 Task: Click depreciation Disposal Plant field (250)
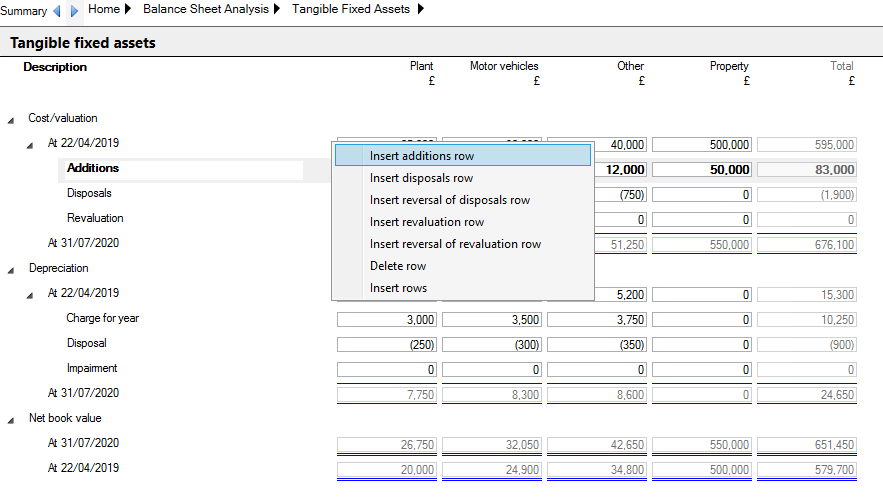(x=386, y=345)
